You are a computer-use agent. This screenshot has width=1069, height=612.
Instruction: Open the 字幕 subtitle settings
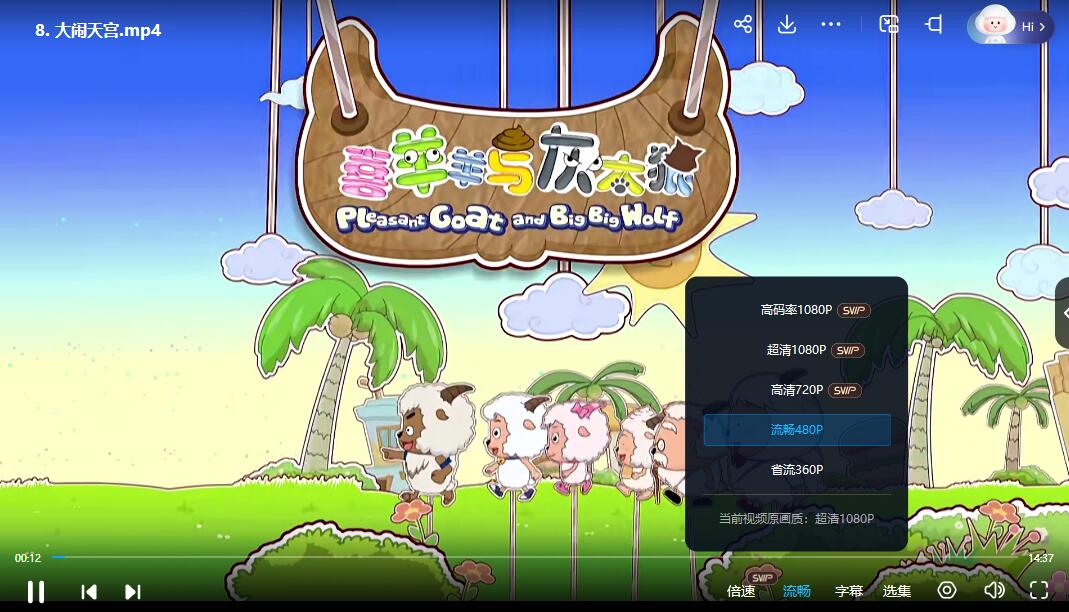[849, 591]
